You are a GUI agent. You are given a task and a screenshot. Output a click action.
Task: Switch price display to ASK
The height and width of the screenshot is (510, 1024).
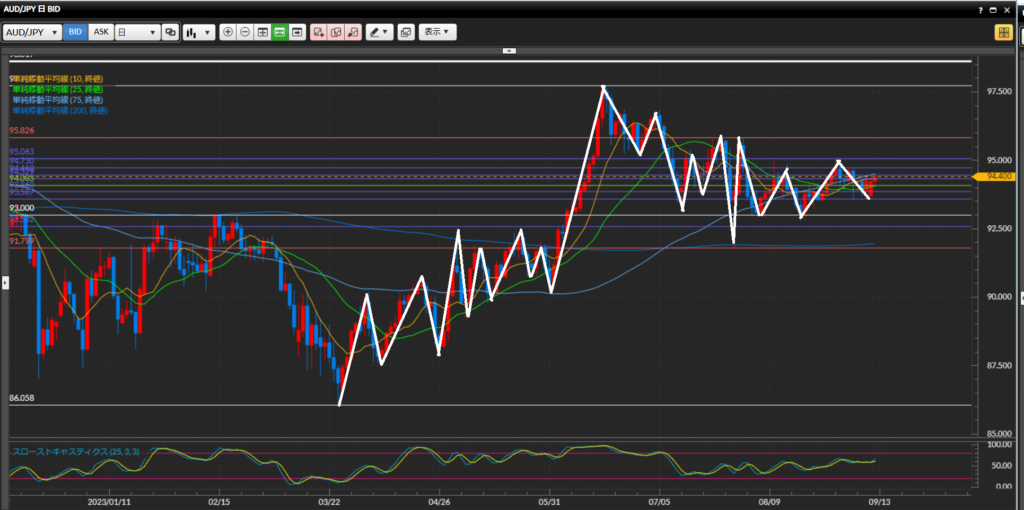pos(101,32)
